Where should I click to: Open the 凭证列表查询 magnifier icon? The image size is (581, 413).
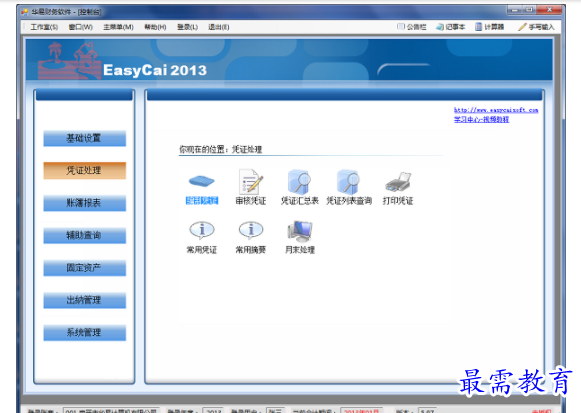click(348, 181)
